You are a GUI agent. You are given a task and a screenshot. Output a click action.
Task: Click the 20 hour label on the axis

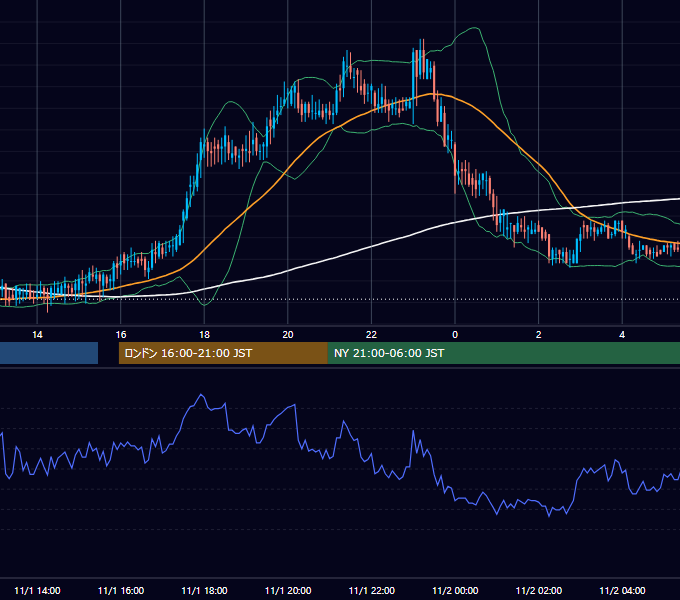[288, 335]
